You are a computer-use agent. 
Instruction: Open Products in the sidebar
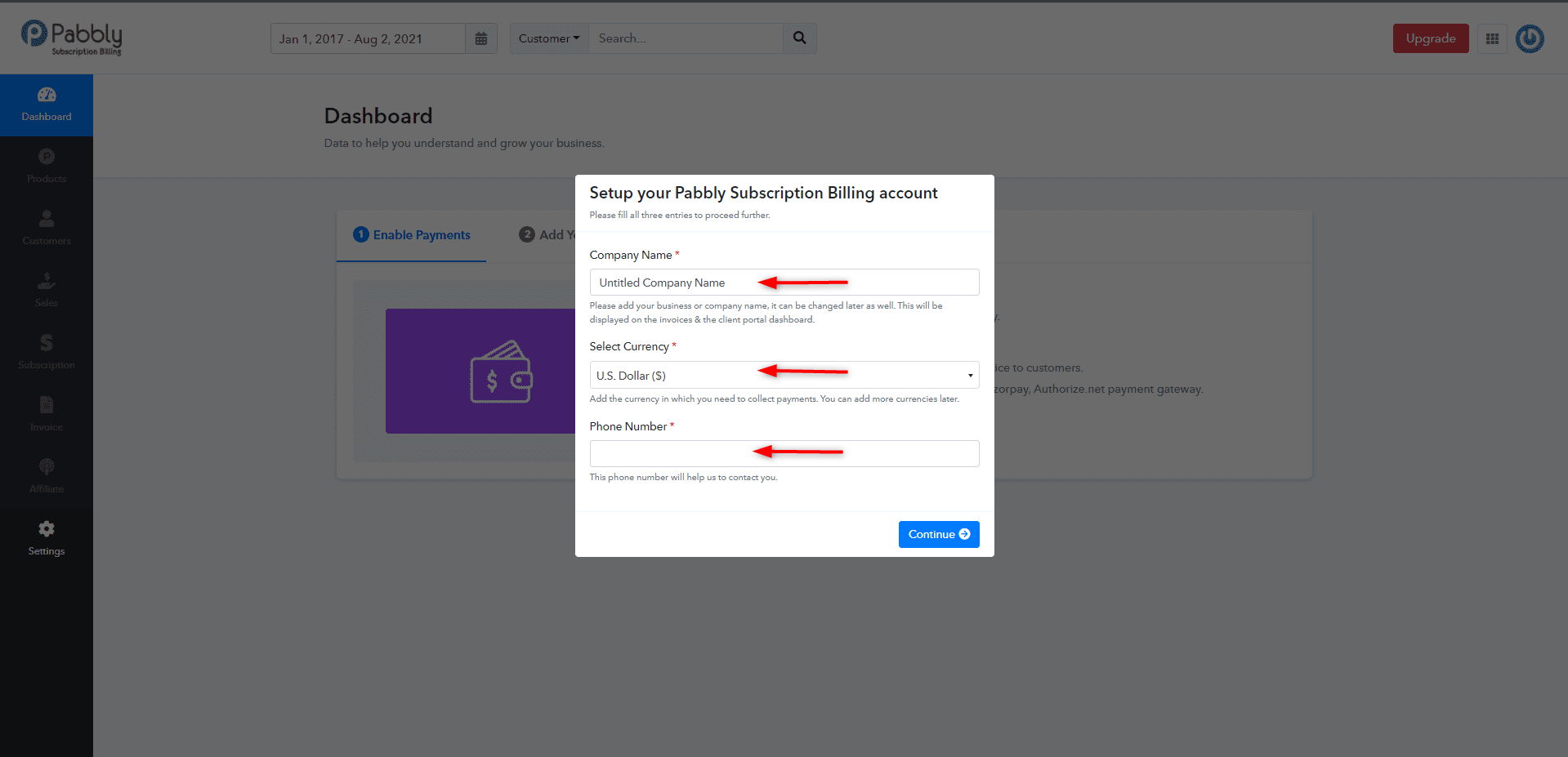47,167
